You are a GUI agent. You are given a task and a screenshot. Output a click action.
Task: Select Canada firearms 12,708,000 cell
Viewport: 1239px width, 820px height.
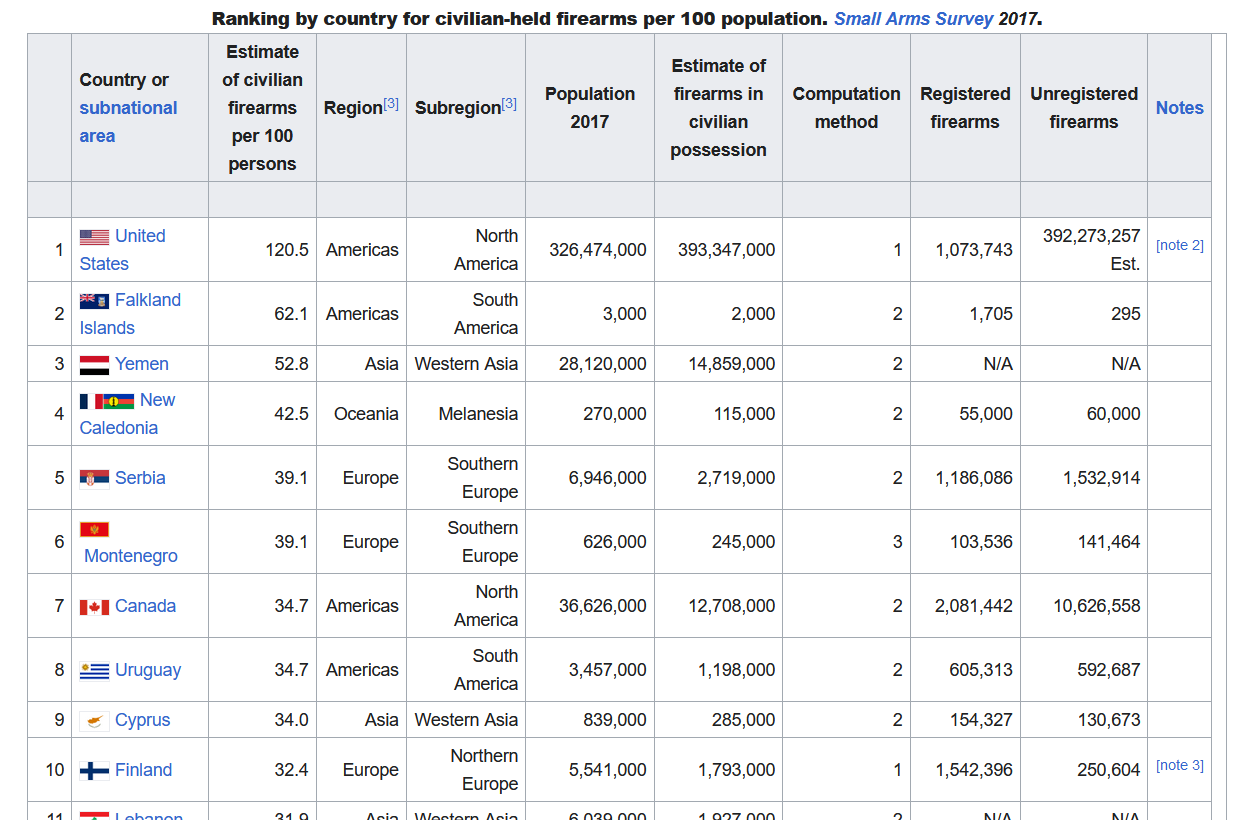[718, 606]
